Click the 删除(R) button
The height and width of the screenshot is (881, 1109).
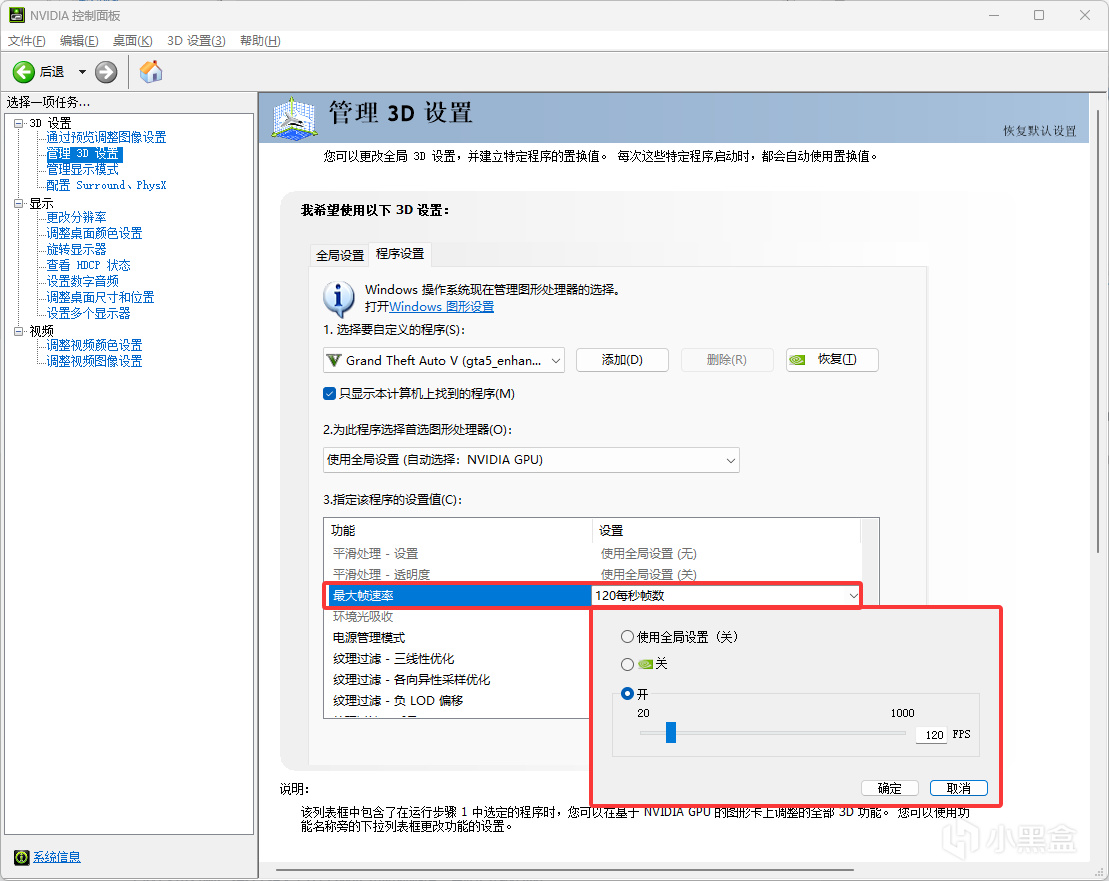[726, 360]
